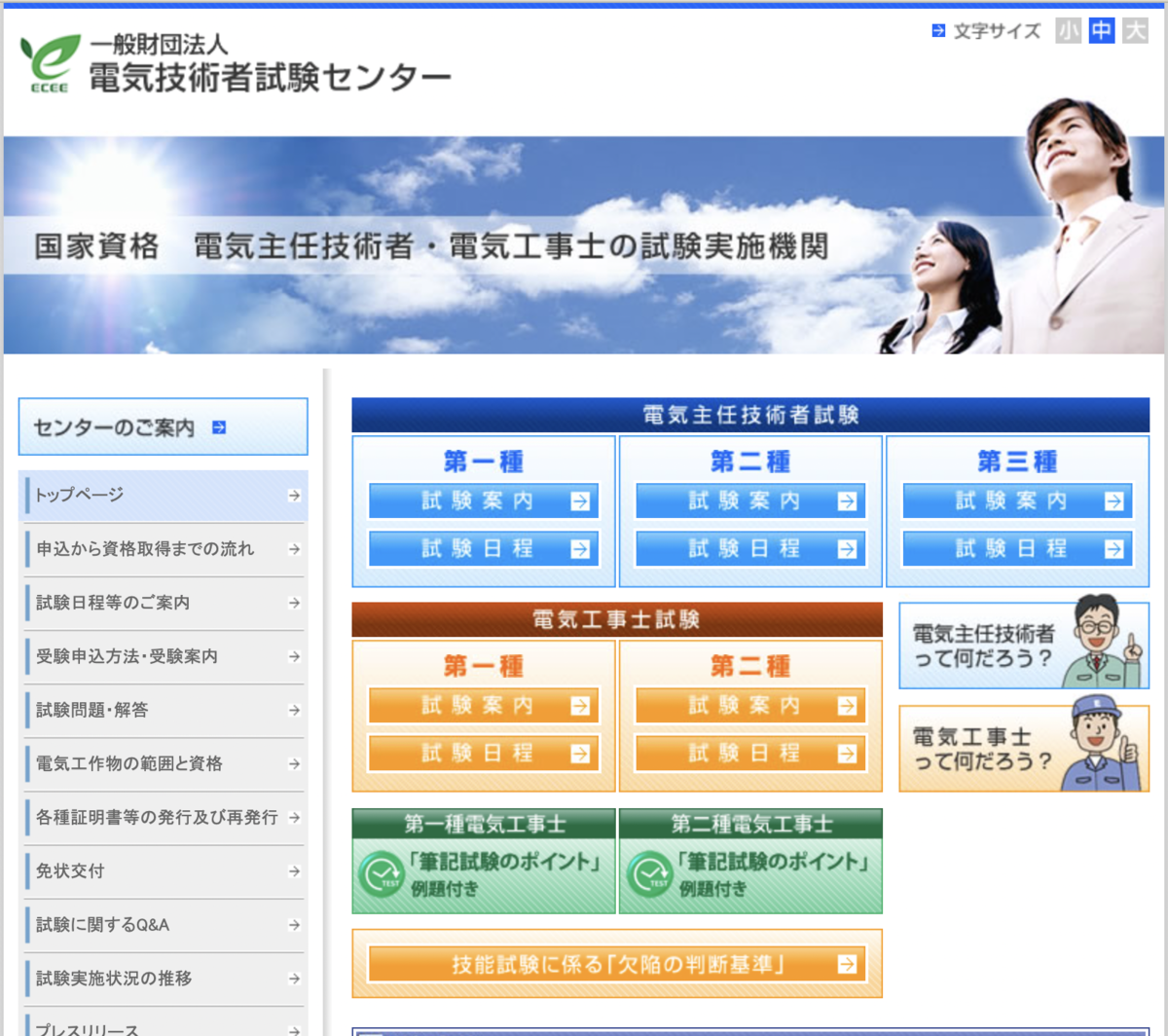Click arrow icon on 電気工事士 第二種 試験日程

(x=847, y=754)
